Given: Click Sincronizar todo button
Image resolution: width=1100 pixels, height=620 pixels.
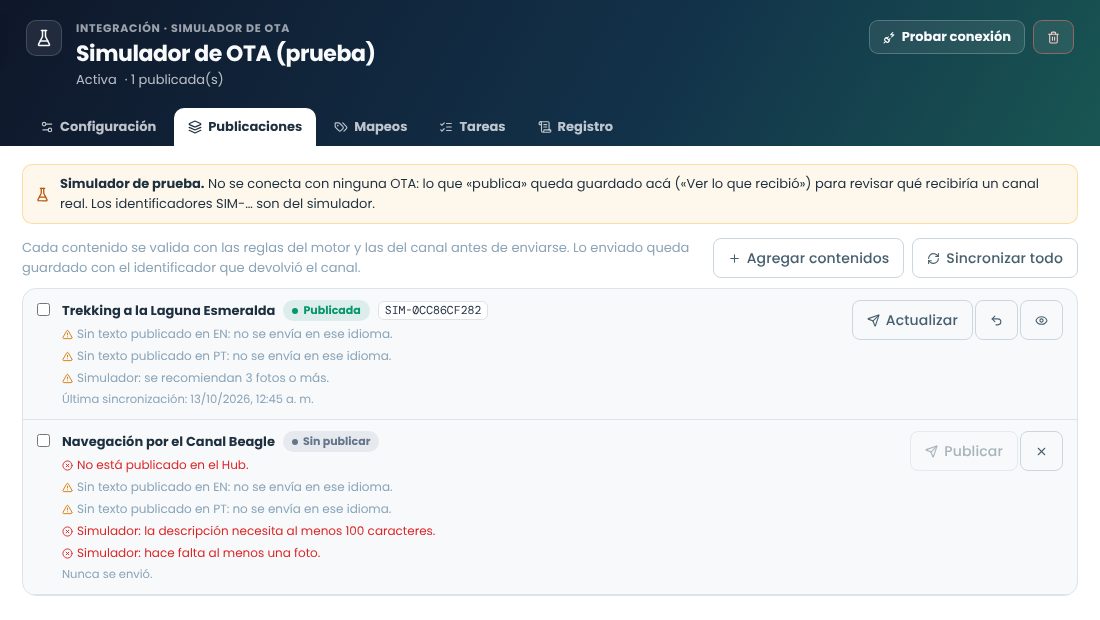Looking at the screenshot, I should pos(994,258).
